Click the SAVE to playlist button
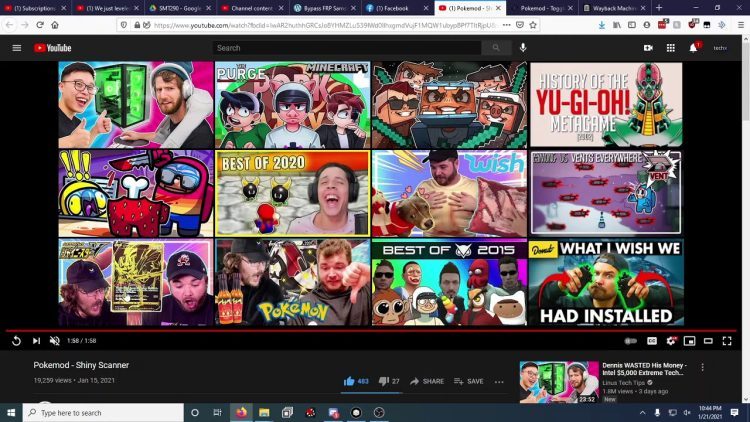Image resolution: width=750 pixels, height=422 pixels. pyautogui.click(x=468, y=381)
